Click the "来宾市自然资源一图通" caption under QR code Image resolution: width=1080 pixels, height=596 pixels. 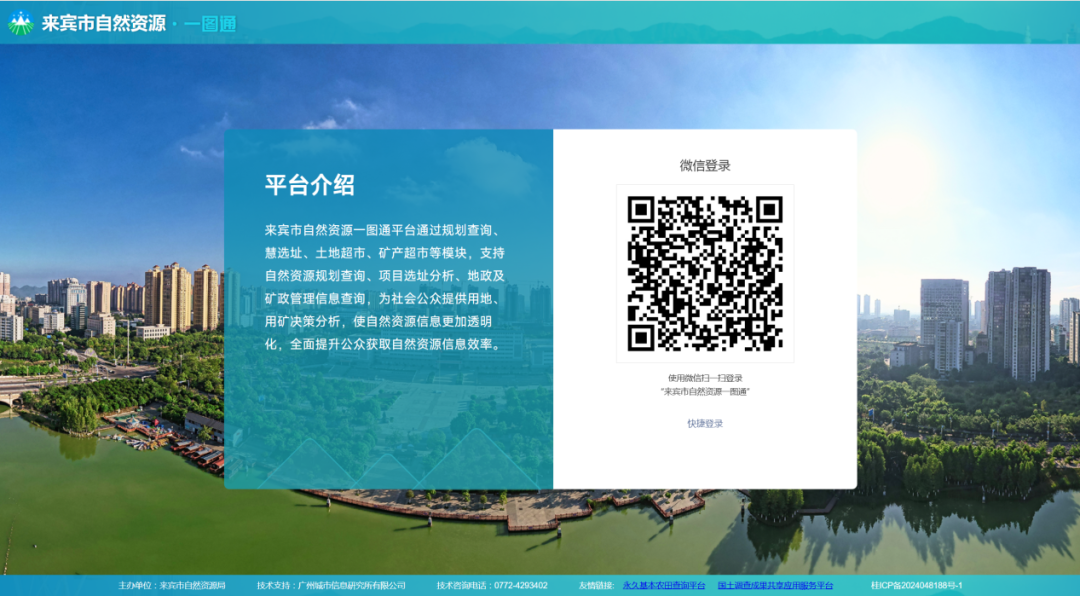point(705,391)
